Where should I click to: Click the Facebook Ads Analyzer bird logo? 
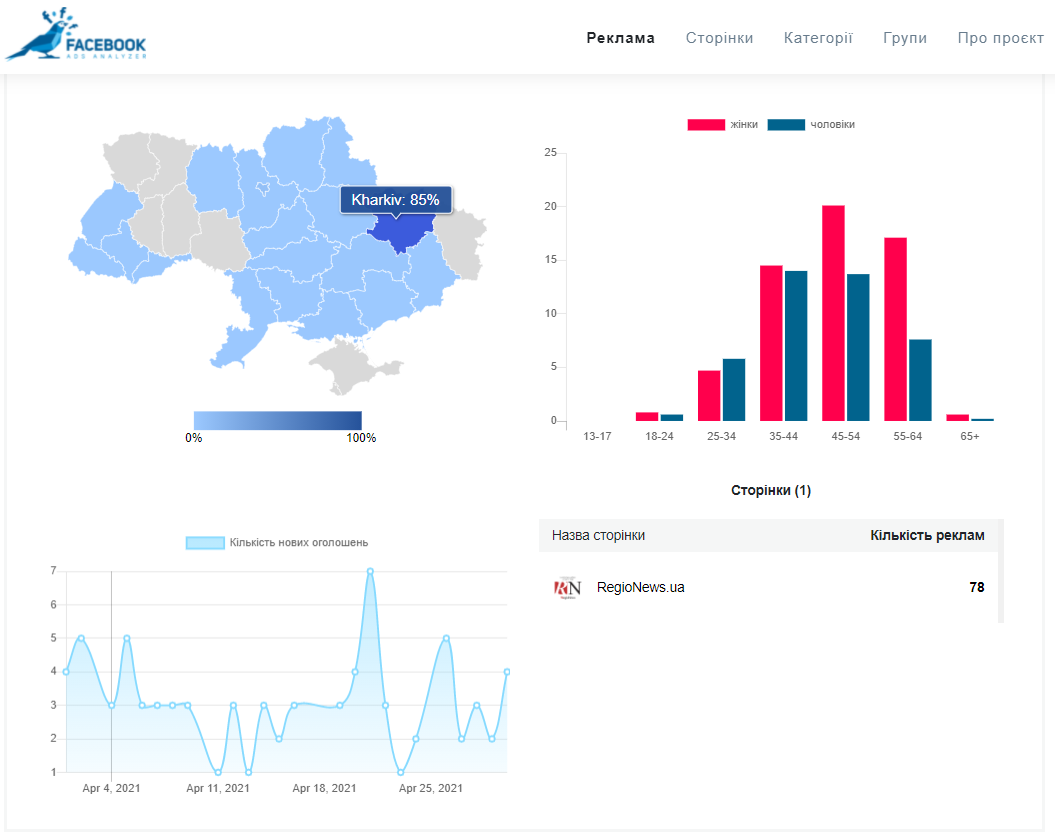(x=75, y=37)
